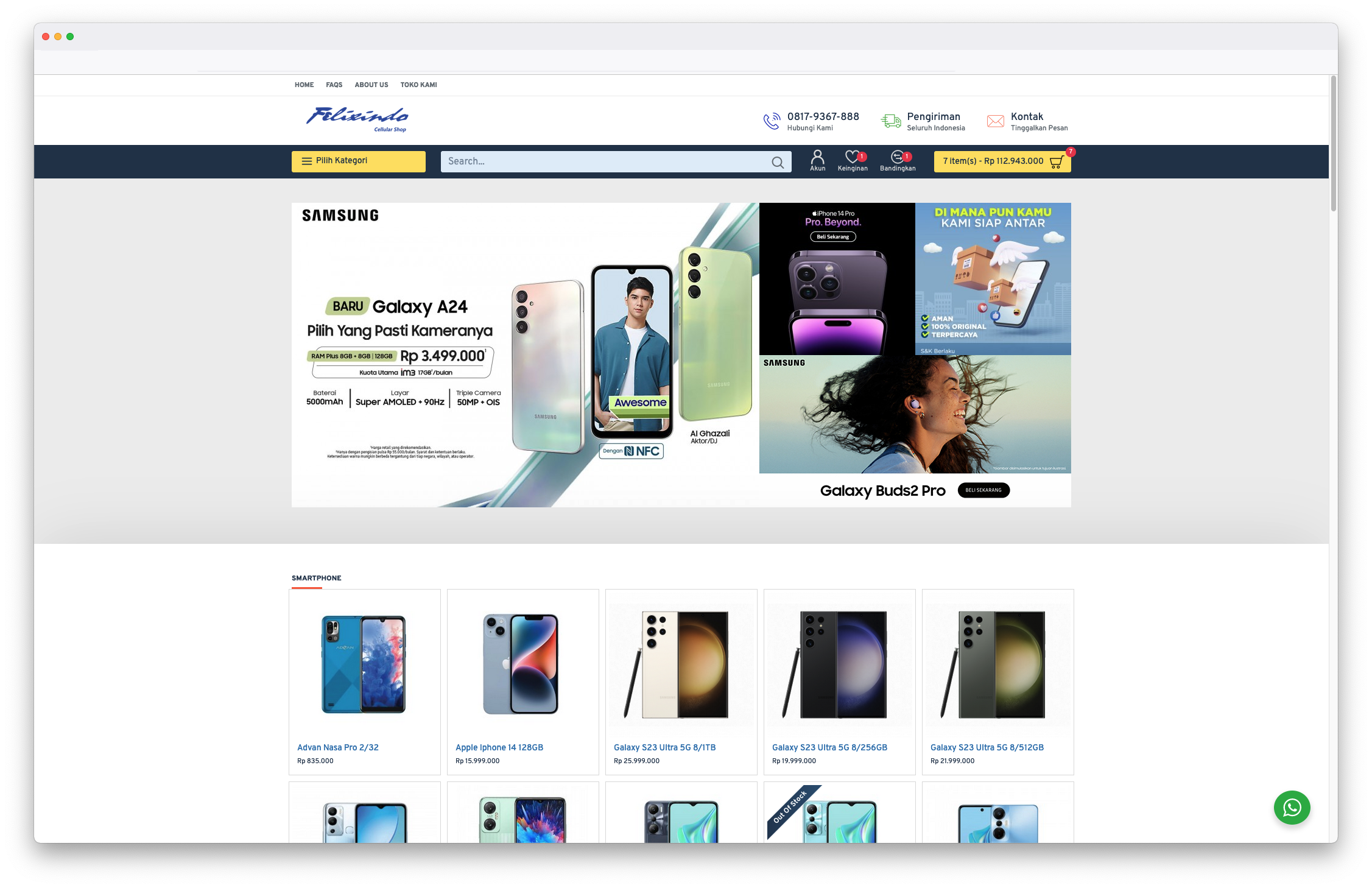1372x888 pixels.
Task: Go to the HOME menu item
Action: click(304, 85)
